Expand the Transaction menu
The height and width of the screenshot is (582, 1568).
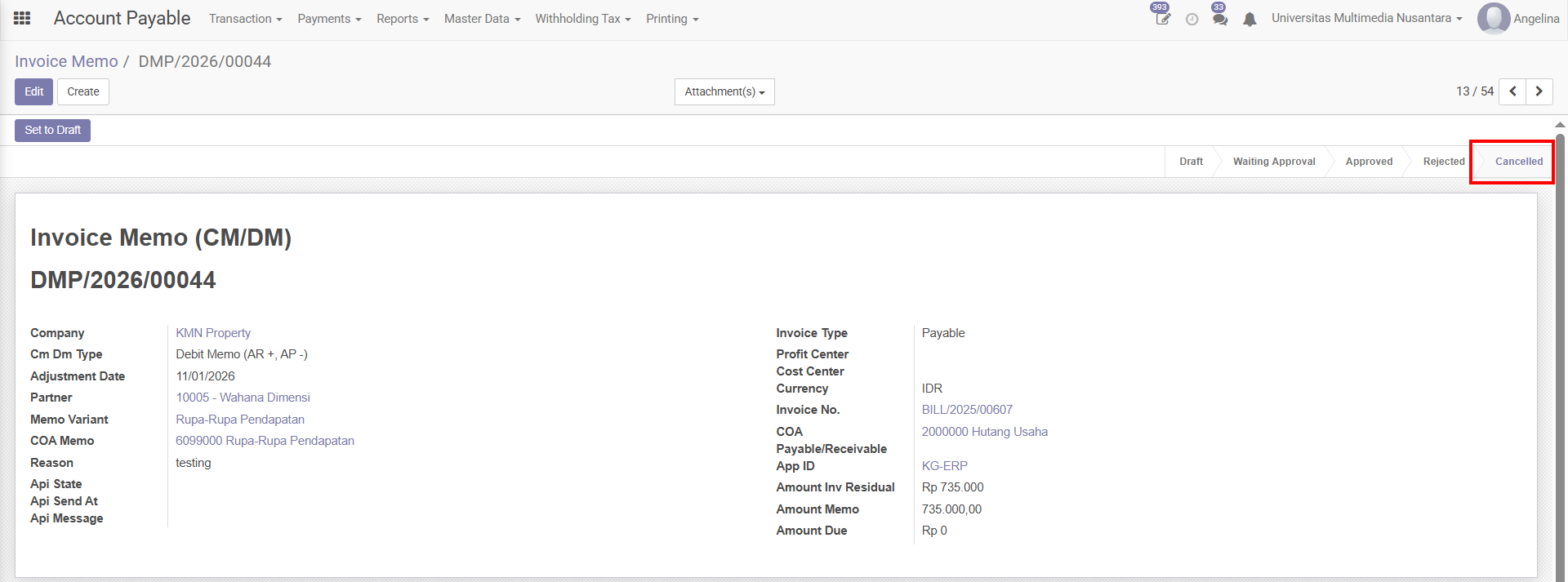pyautogui.click(x=245, y=19)
